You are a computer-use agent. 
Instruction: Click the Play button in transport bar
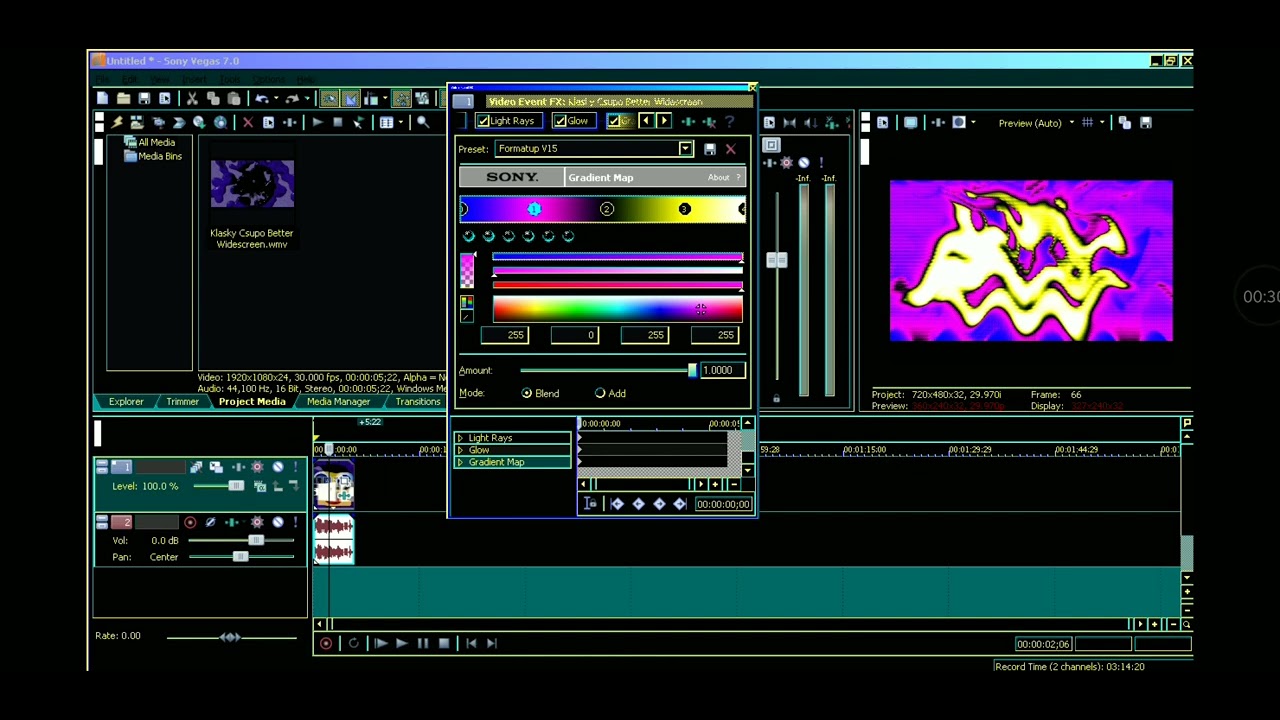click(x=401, y=643)
